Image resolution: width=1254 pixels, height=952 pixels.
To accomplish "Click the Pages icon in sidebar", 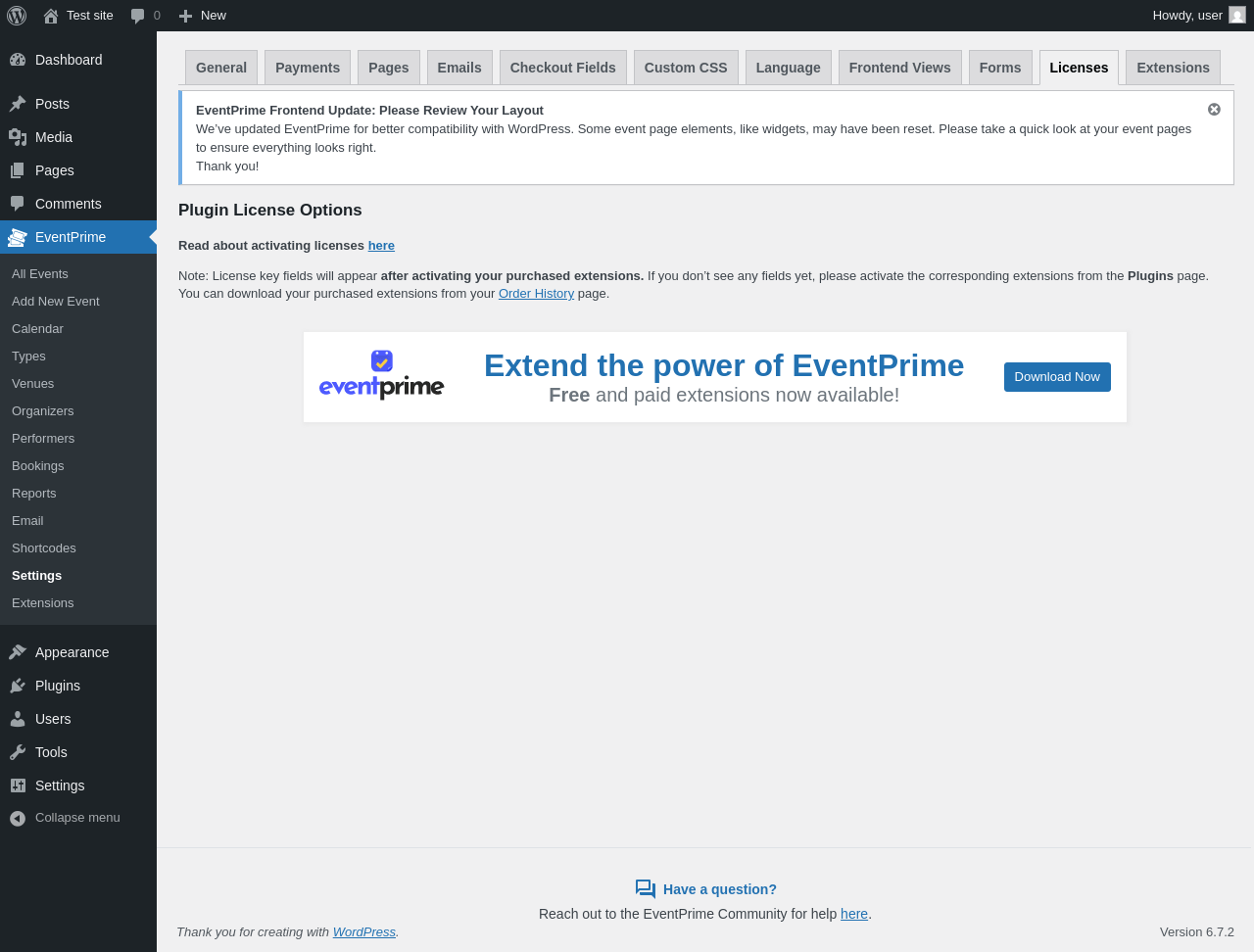I will pyautogui.click(x=18, y=170).
